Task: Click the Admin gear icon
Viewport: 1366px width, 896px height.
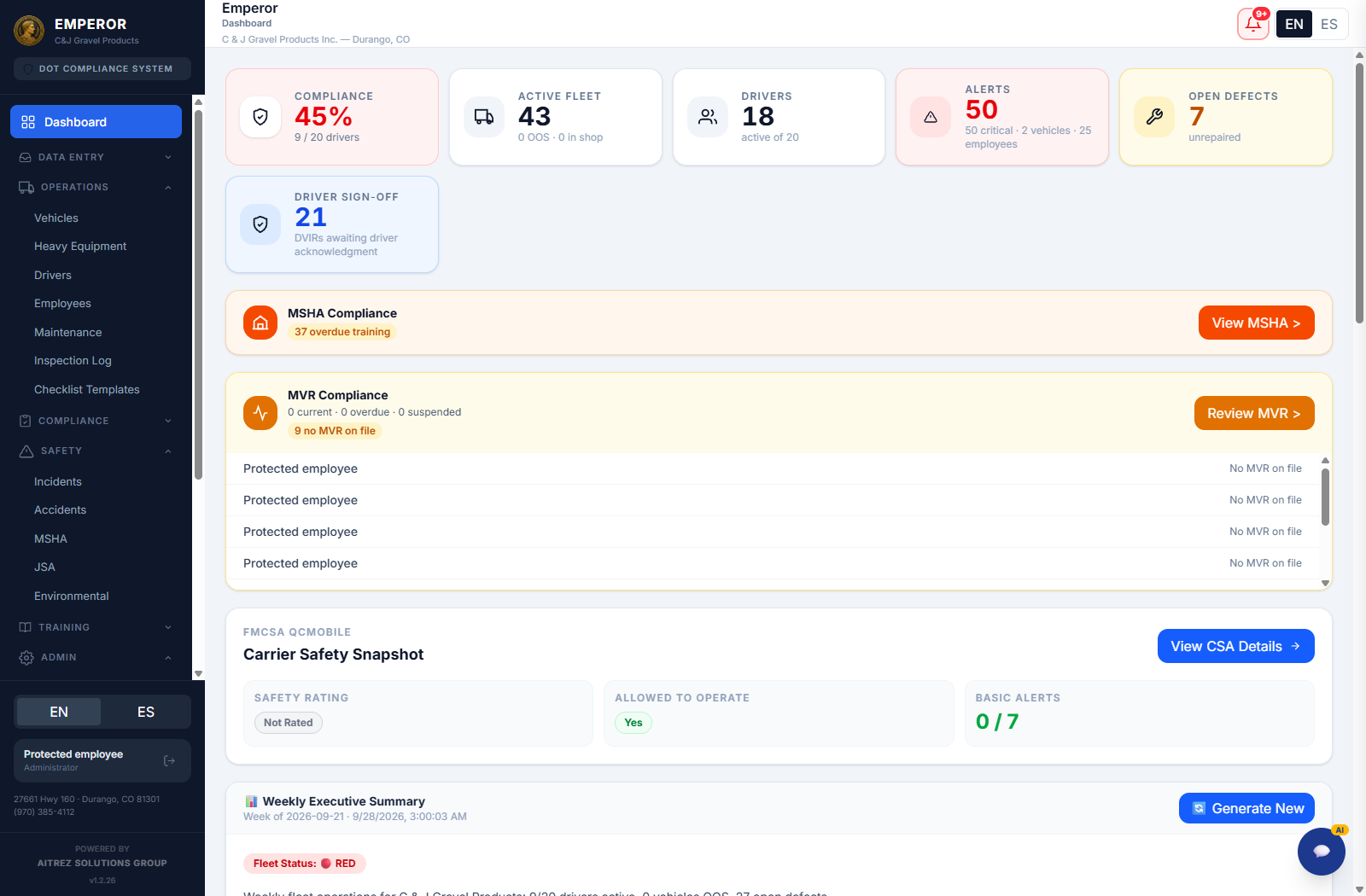Action: click(x=26, y=657)
